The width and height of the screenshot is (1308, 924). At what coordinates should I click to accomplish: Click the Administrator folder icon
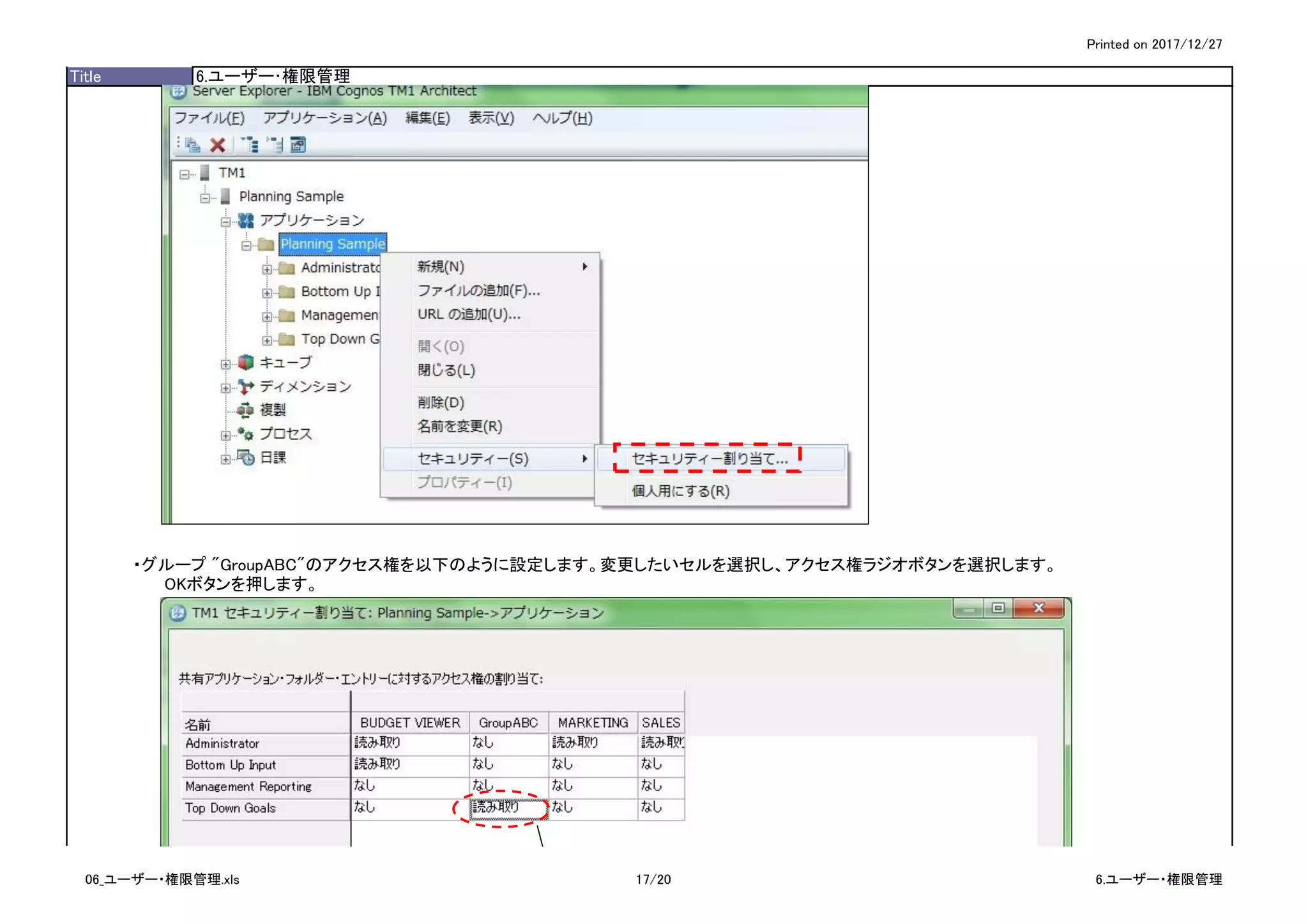[287, 268]
